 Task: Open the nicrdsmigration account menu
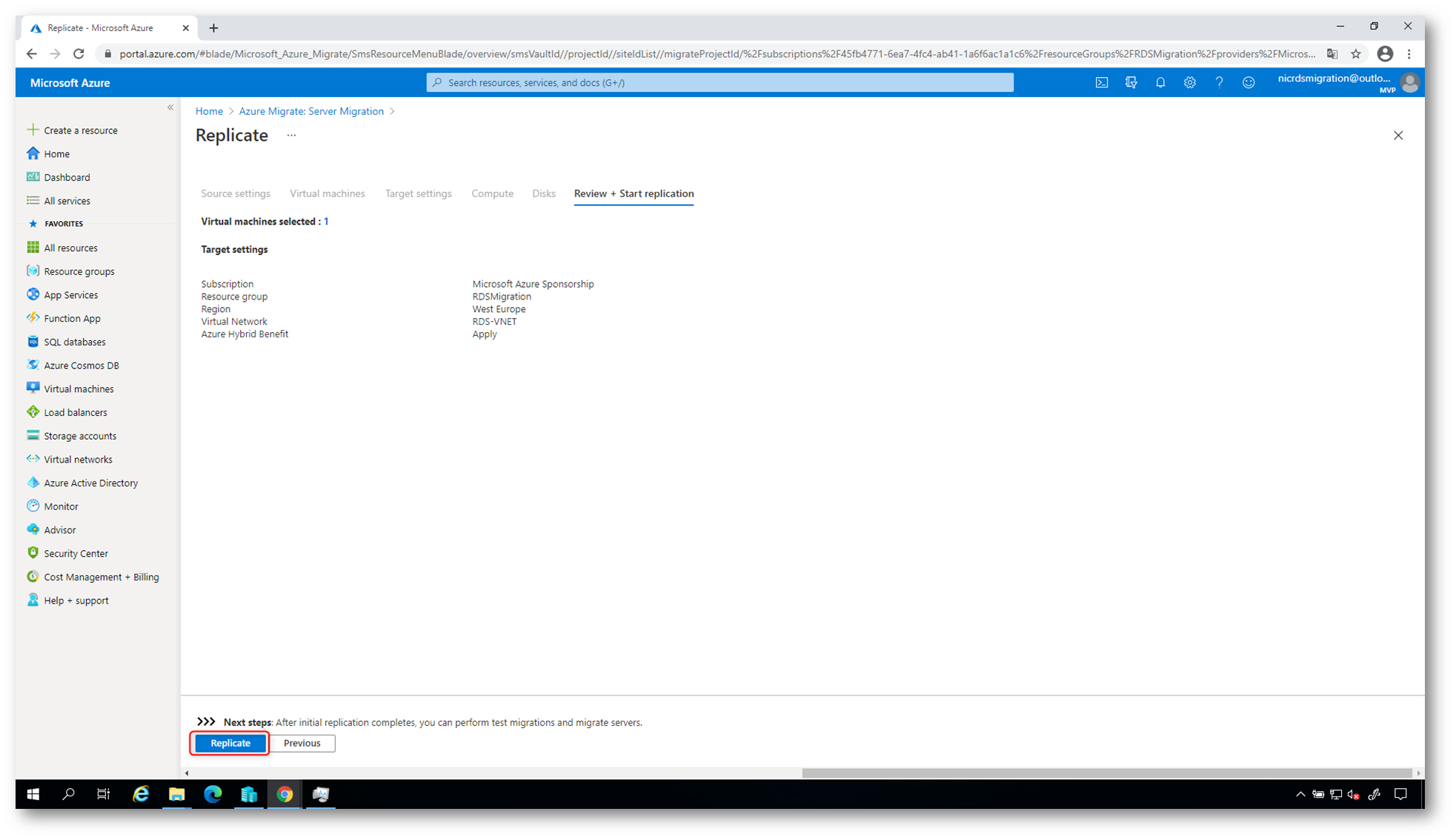click(1347, 82)
